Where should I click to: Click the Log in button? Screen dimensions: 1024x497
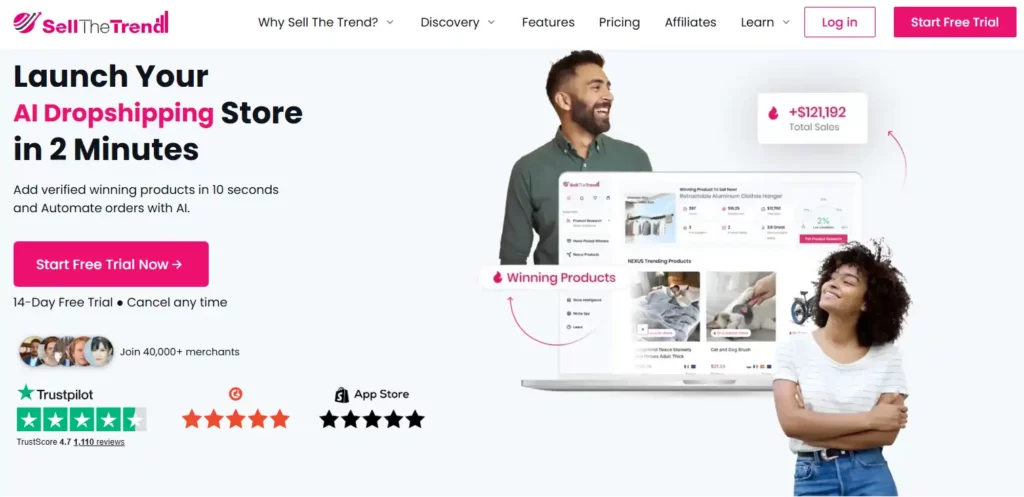(839, 22)
